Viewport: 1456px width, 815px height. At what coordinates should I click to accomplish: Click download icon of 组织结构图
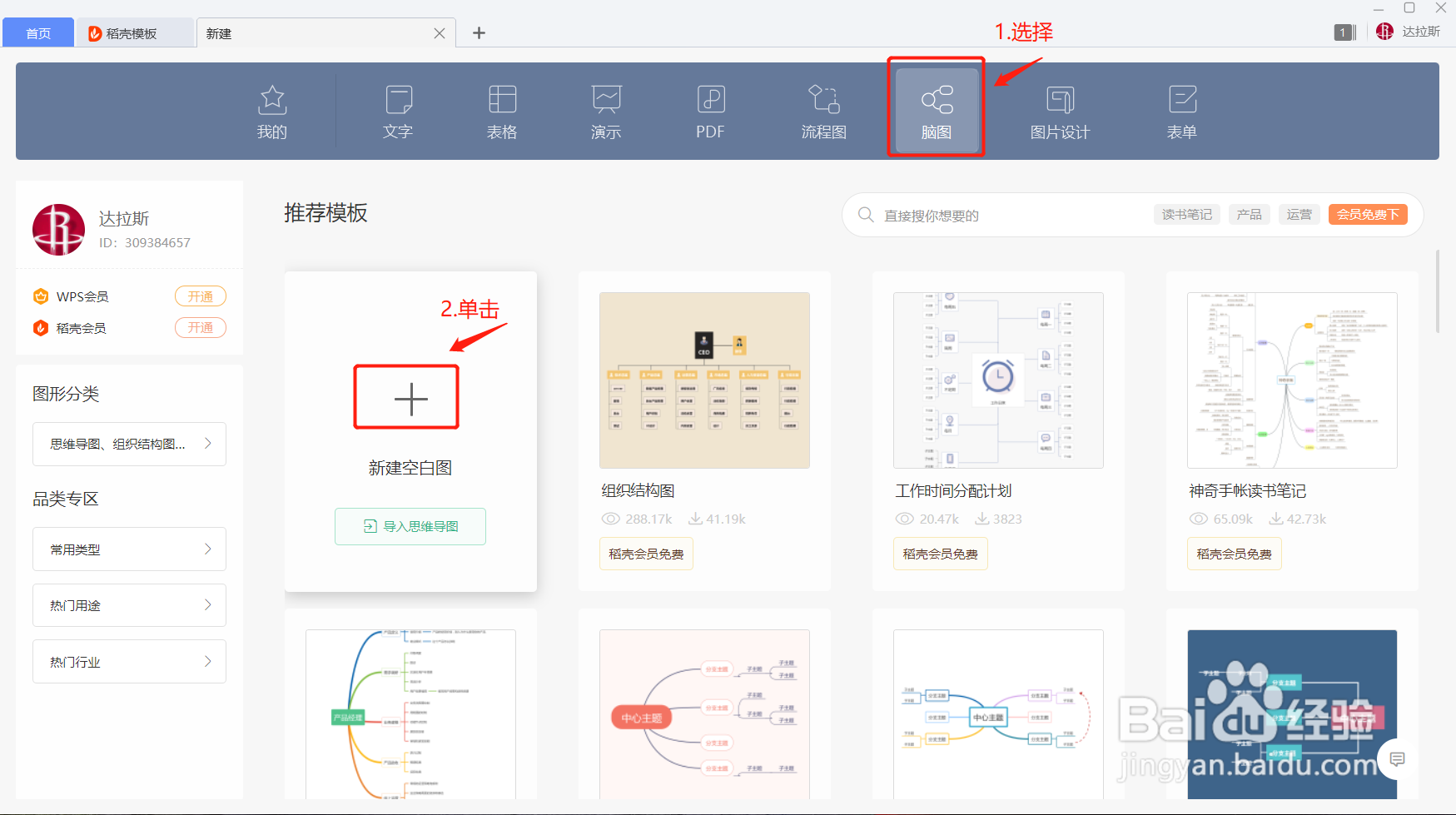695,519
